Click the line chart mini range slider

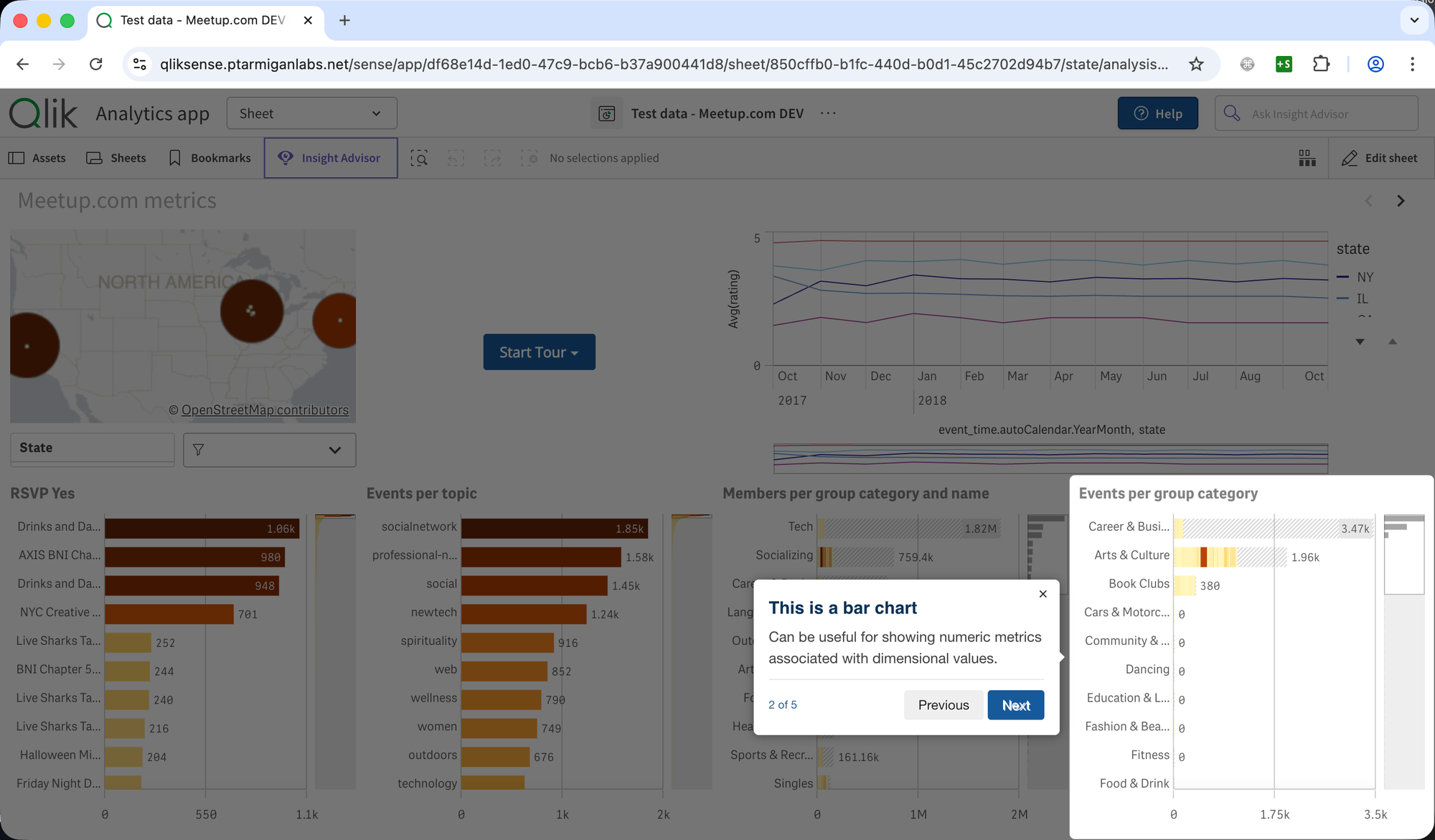click(x=1050, y=458)
